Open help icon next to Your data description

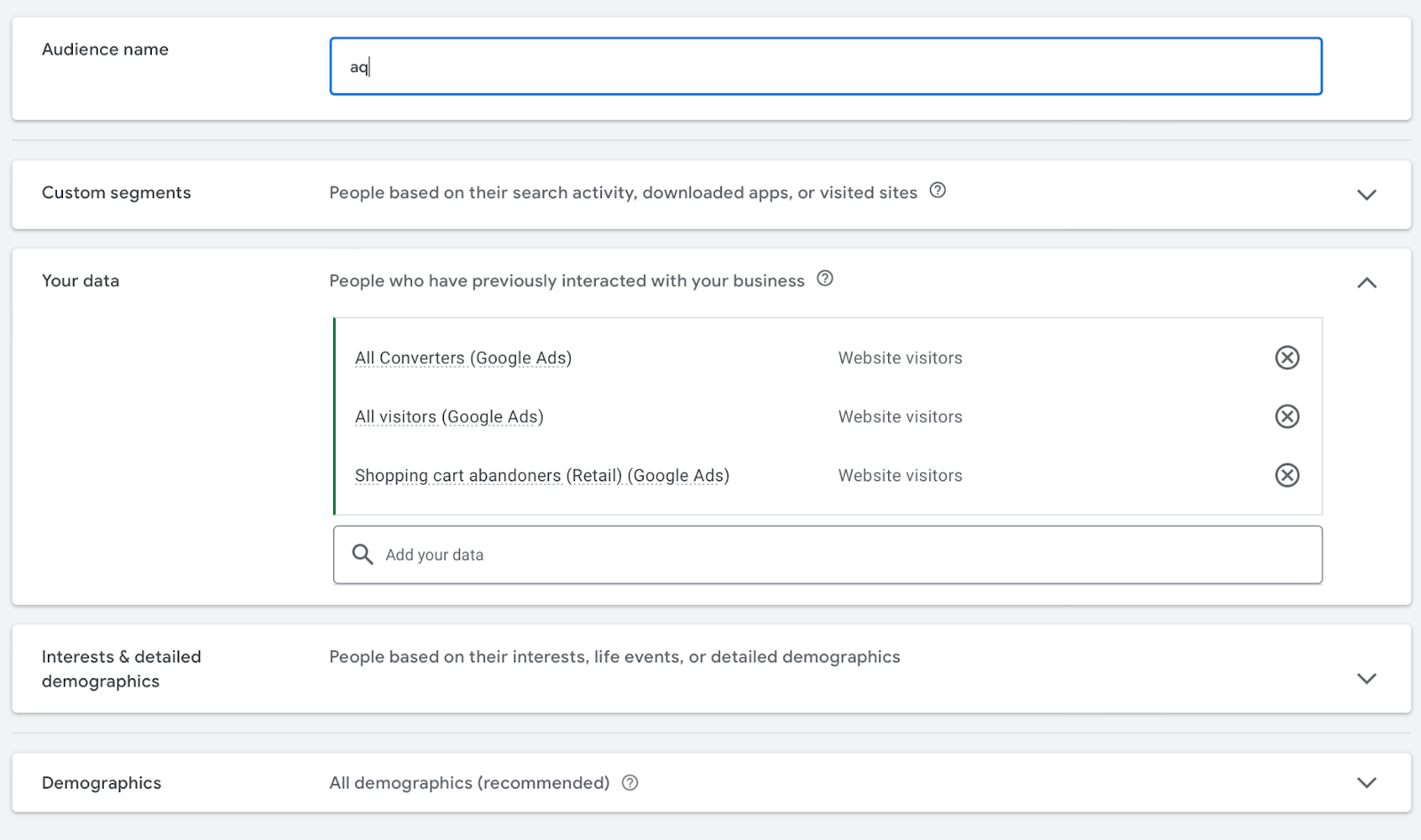point(825,279)
